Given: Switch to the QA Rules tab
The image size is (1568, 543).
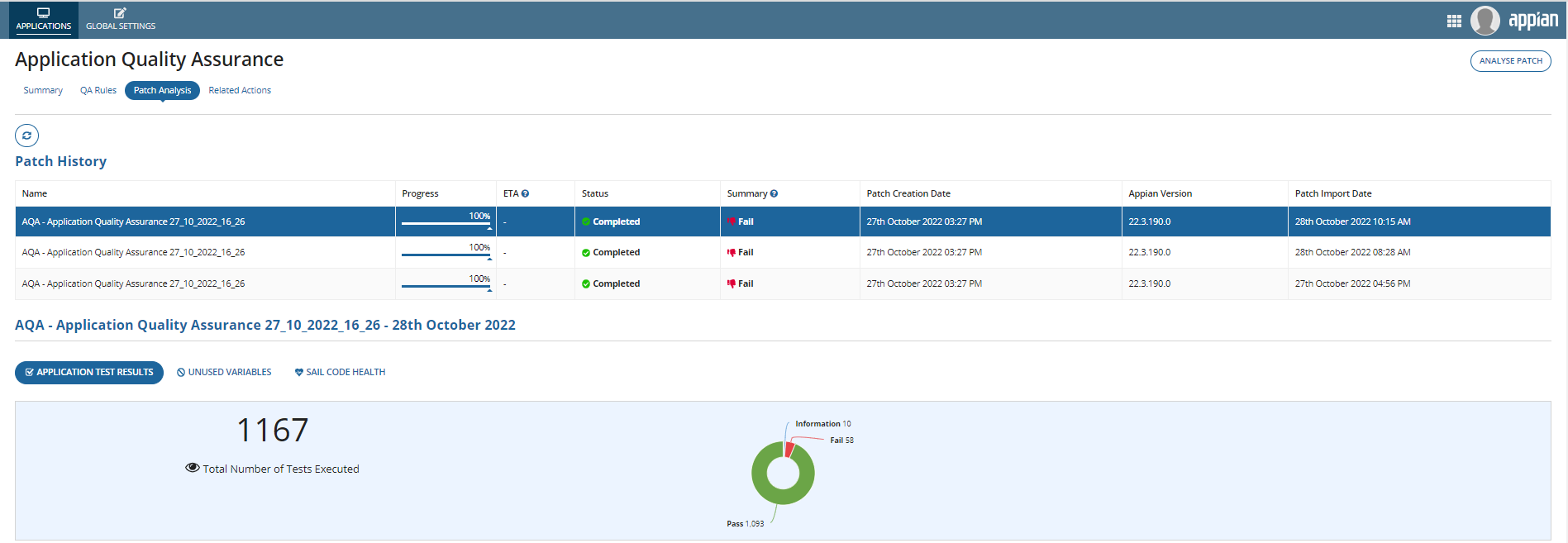Looking at the screenshot, I should pyautogui.click(x=98, y=90).
